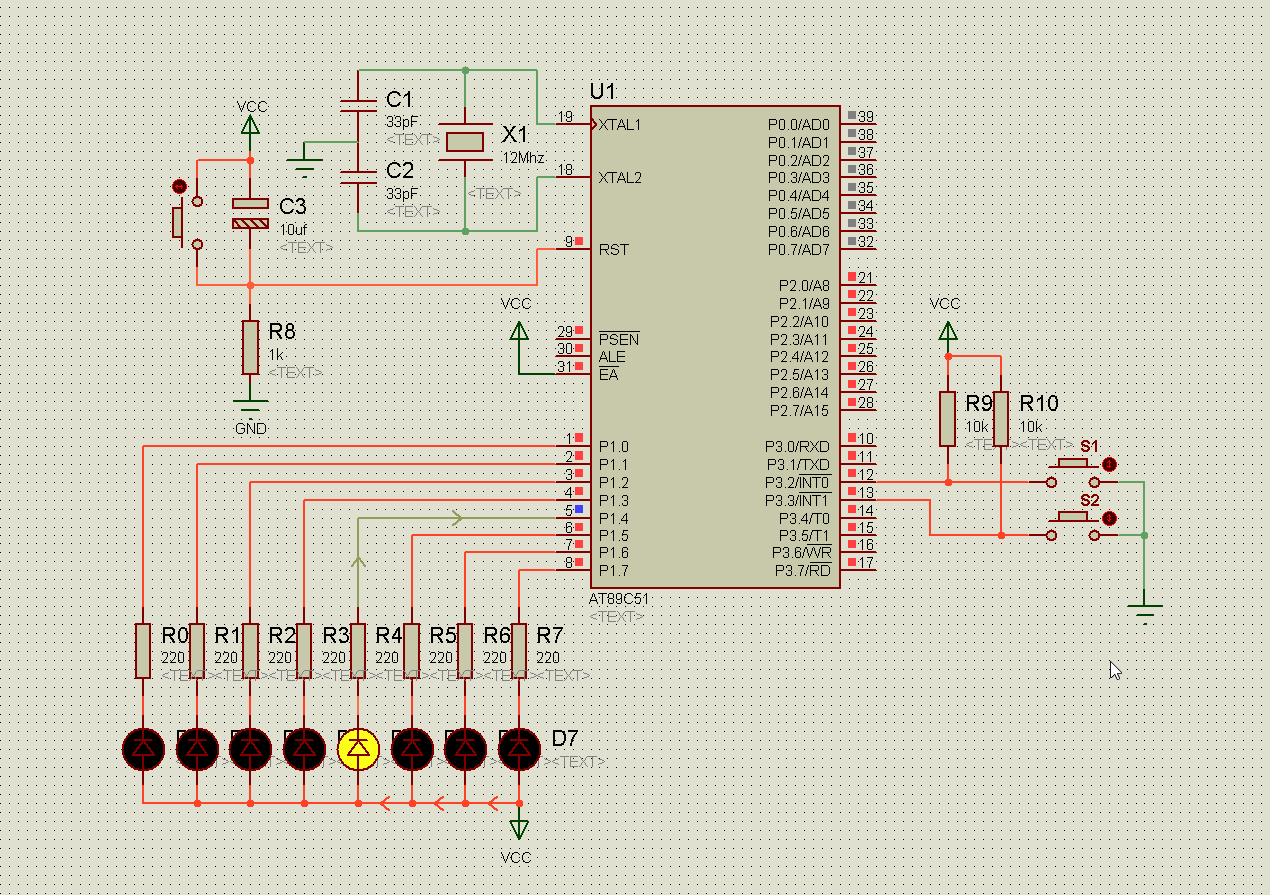Screen dimensions: 1270x895
Task: Click capacitor C1 symbol
Action: pos(358,107)
